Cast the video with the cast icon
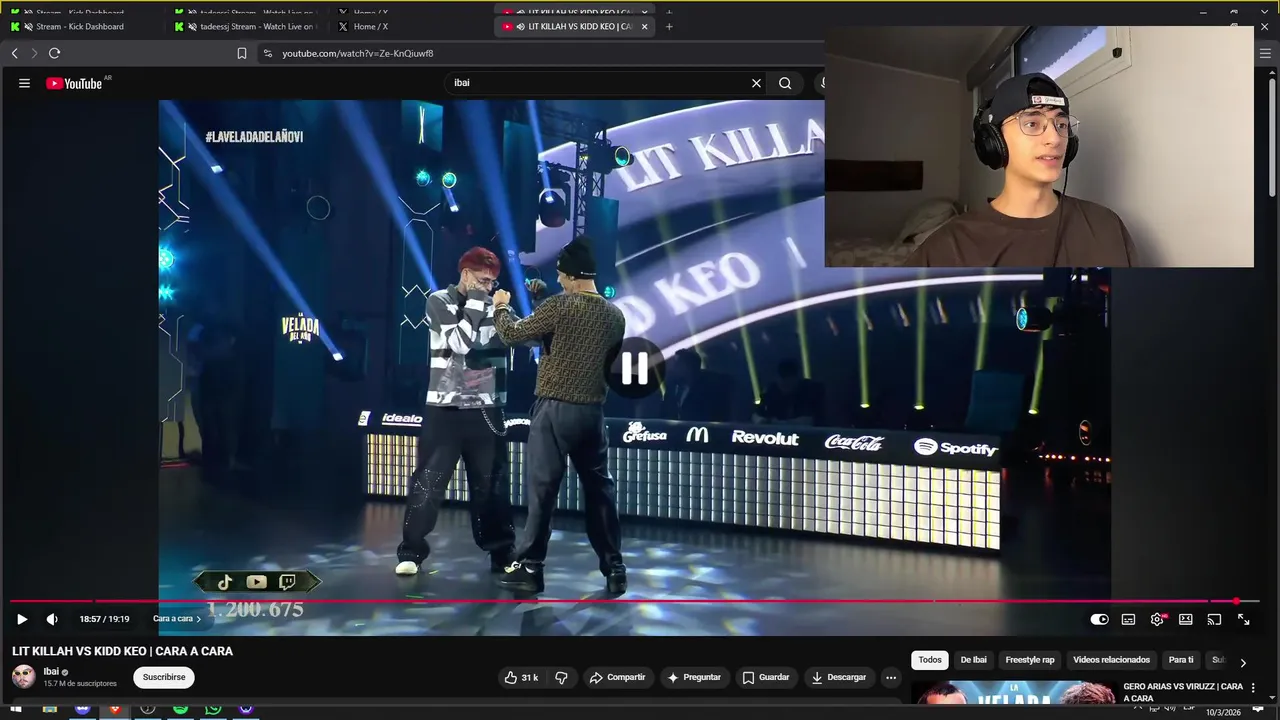 (1214, 619)
